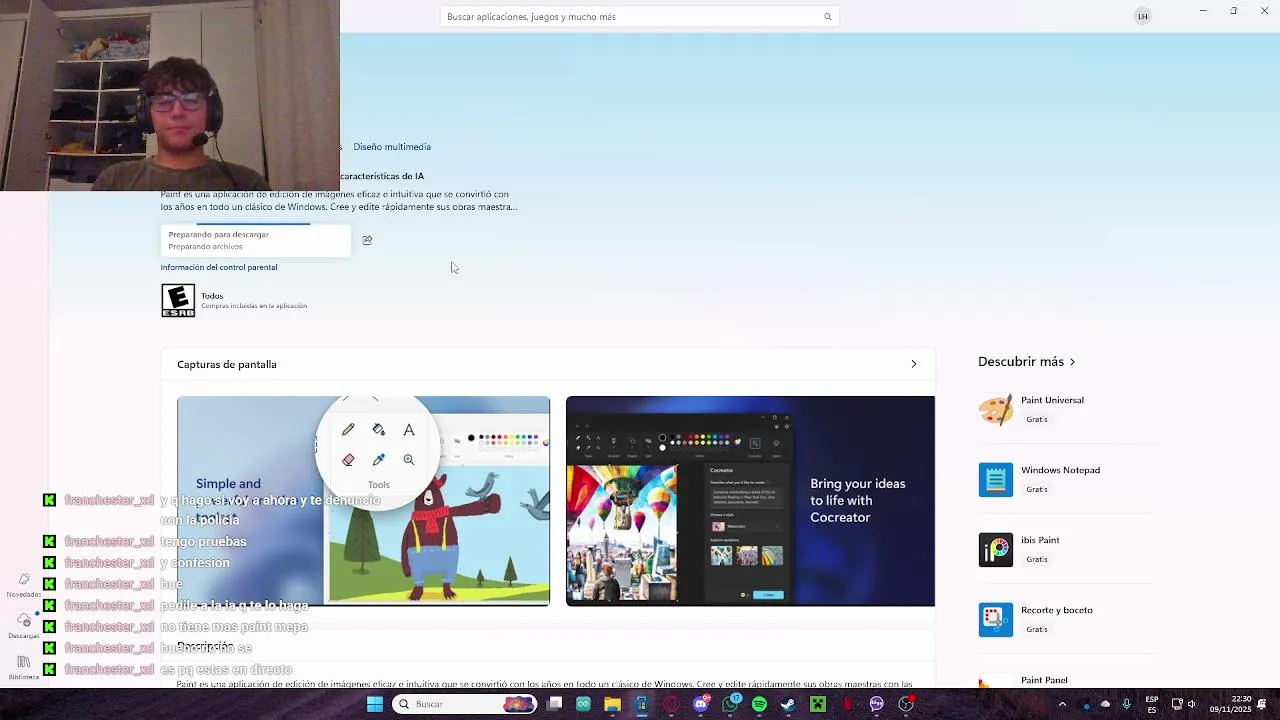Click the Diseño multimedia category link

coord(392,147)
